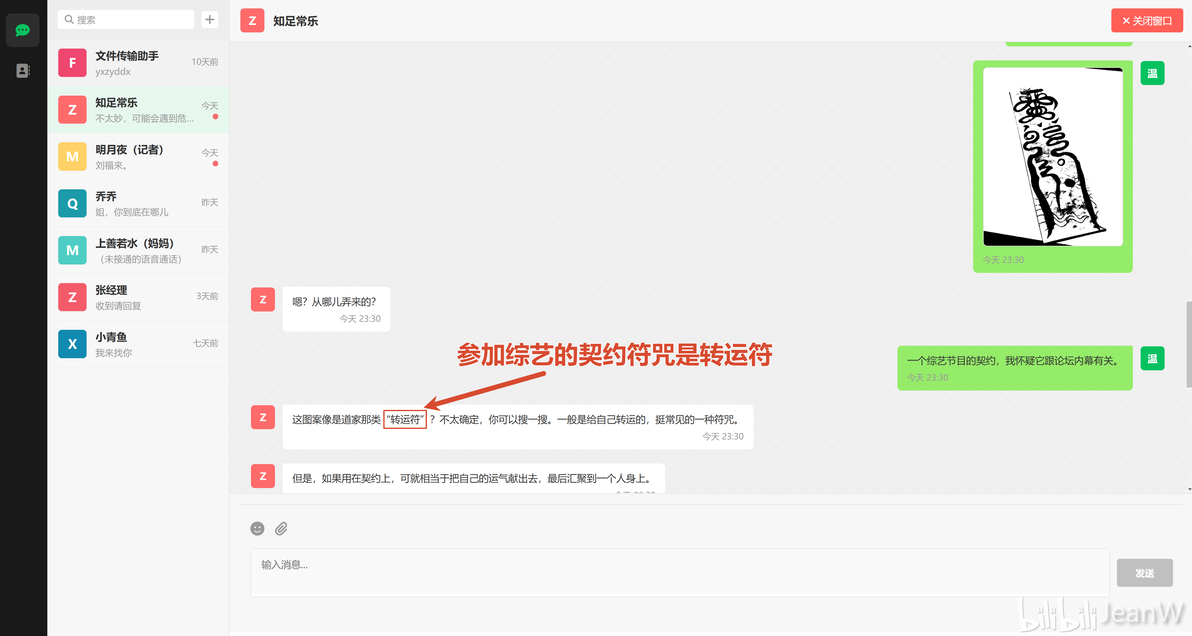The image size is (1192, 636).
Task: Click preview text 我来找你
Action: tap(113, 353)
